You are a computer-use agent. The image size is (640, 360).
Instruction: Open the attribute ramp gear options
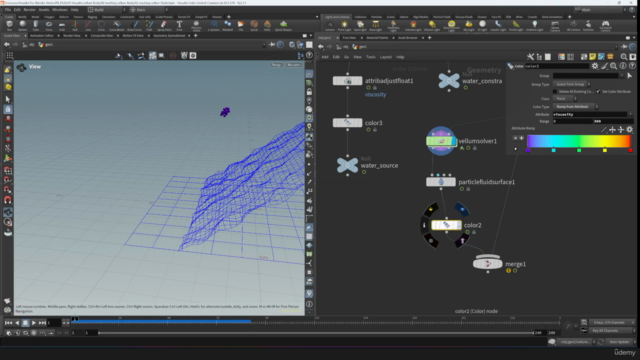tap(629, 129)
